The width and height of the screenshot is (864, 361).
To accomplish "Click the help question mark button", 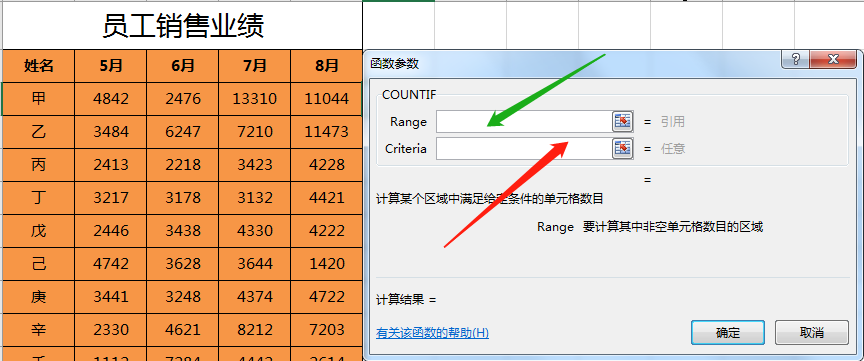I will pyautogui.click(x=796, y=60).
